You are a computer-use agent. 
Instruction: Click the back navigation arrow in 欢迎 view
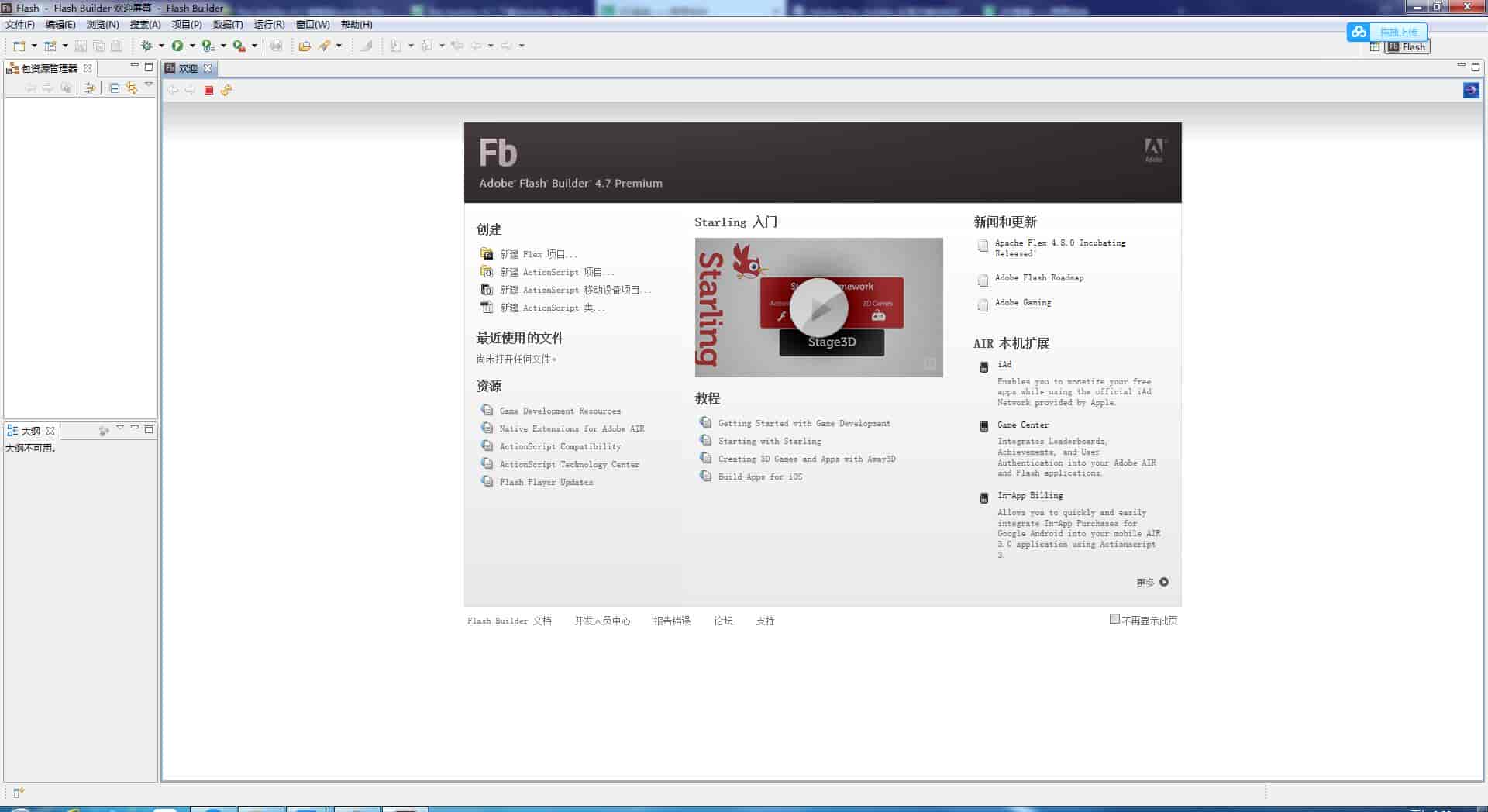point(172,90)
